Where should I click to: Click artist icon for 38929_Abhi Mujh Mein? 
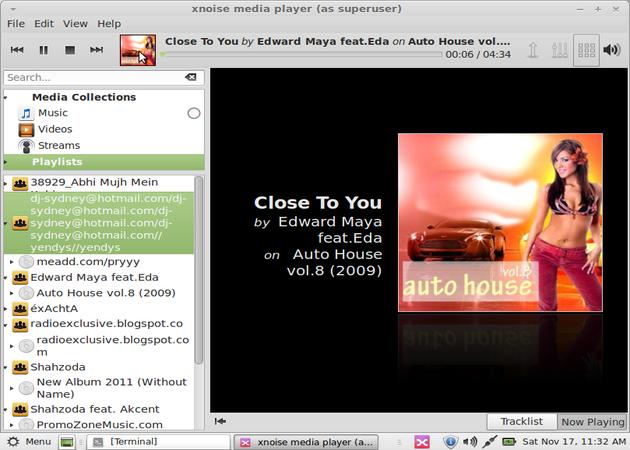20,184
